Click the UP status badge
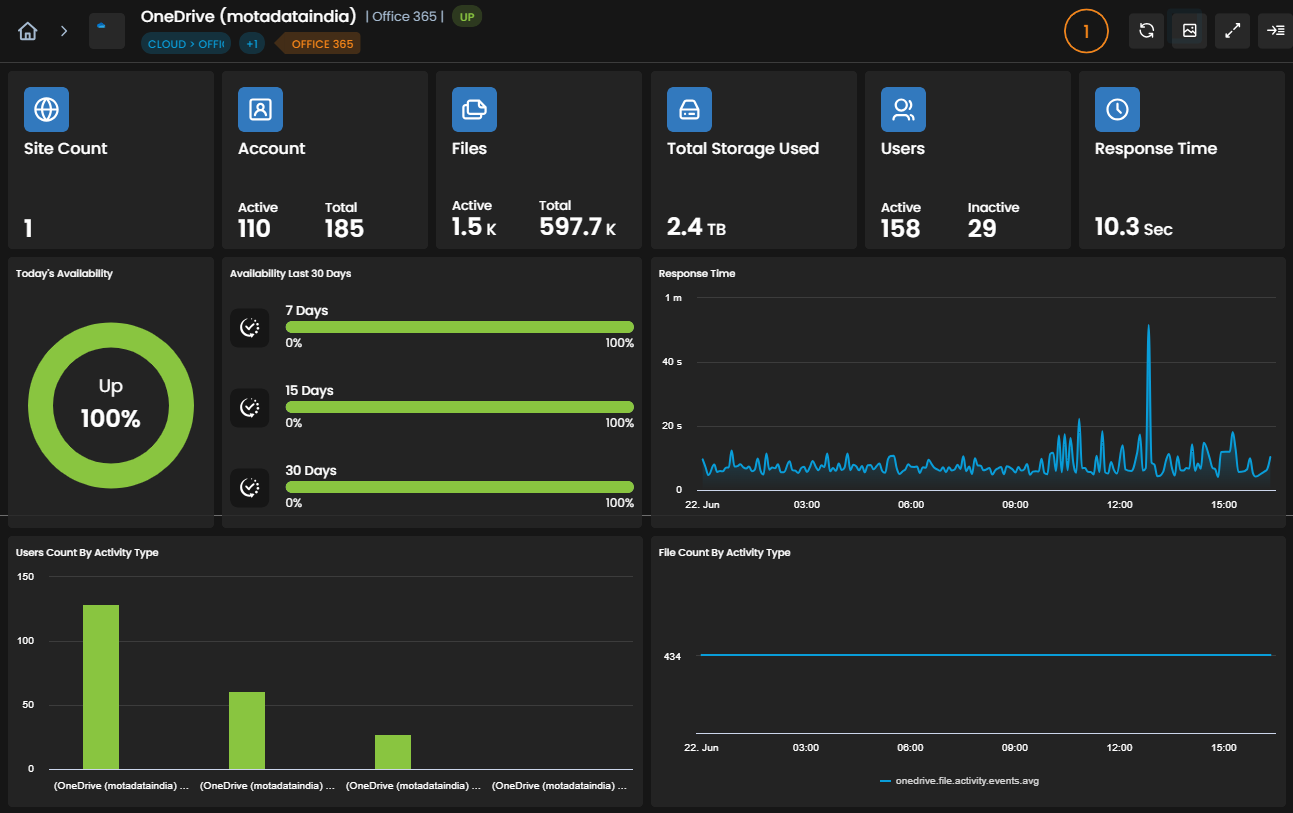 pyautogui.click(x=467, y=16)
